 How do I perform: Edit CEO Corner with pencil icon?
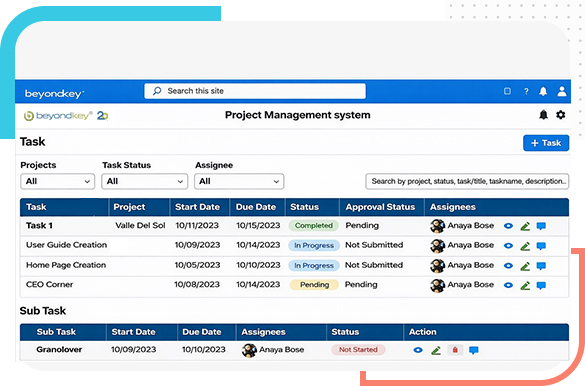click(x=525, y=286)
